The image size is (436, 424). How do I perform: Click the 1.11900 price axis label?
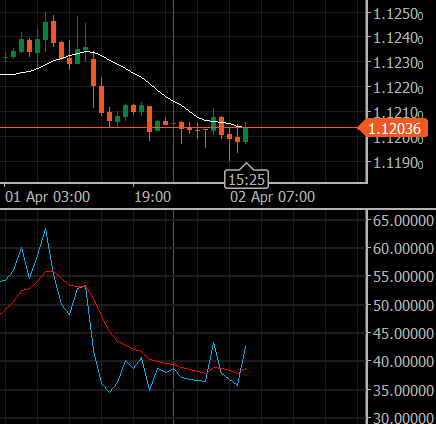(398, 163)
